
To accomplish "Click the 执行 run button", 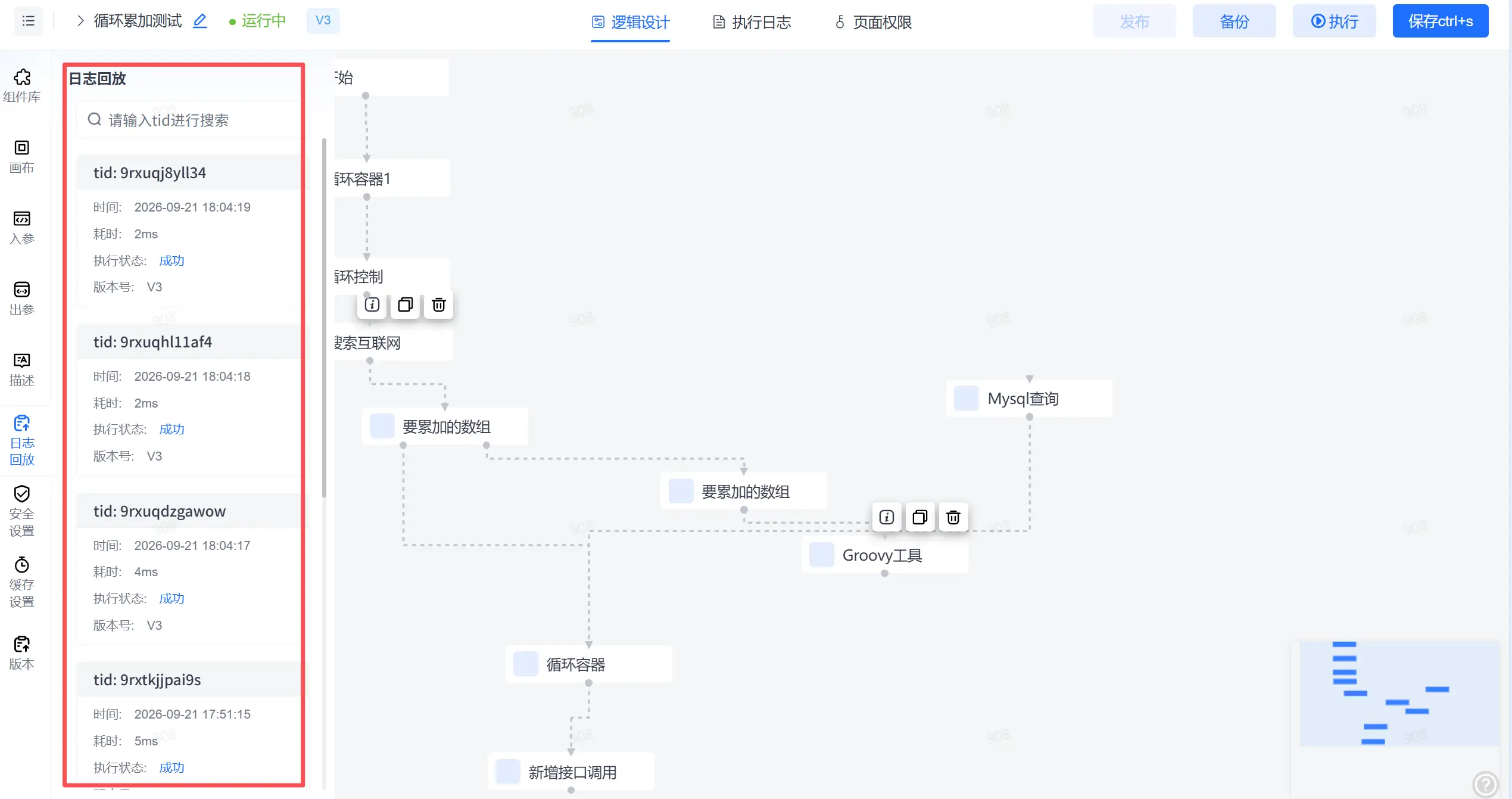I will pyautogui.click(x=1335, y=21).
